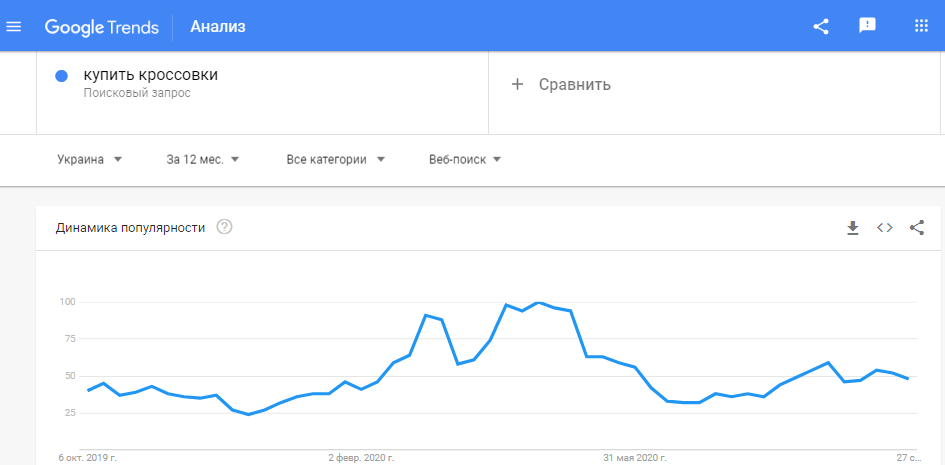Open the Веб-поиск search type dropdown
945x465 pixels.
tap(465, 160)
